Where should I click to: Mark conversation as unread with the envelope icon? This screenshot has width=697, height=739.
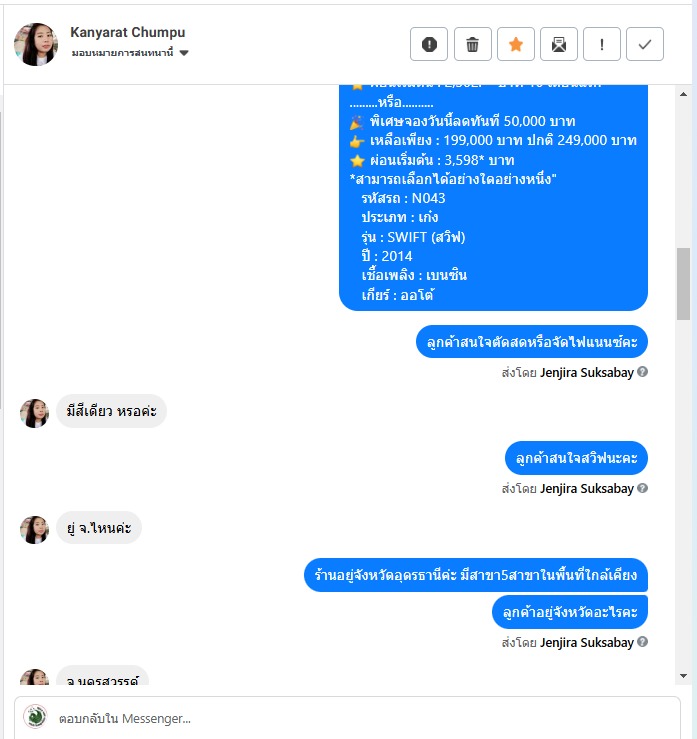558,44
